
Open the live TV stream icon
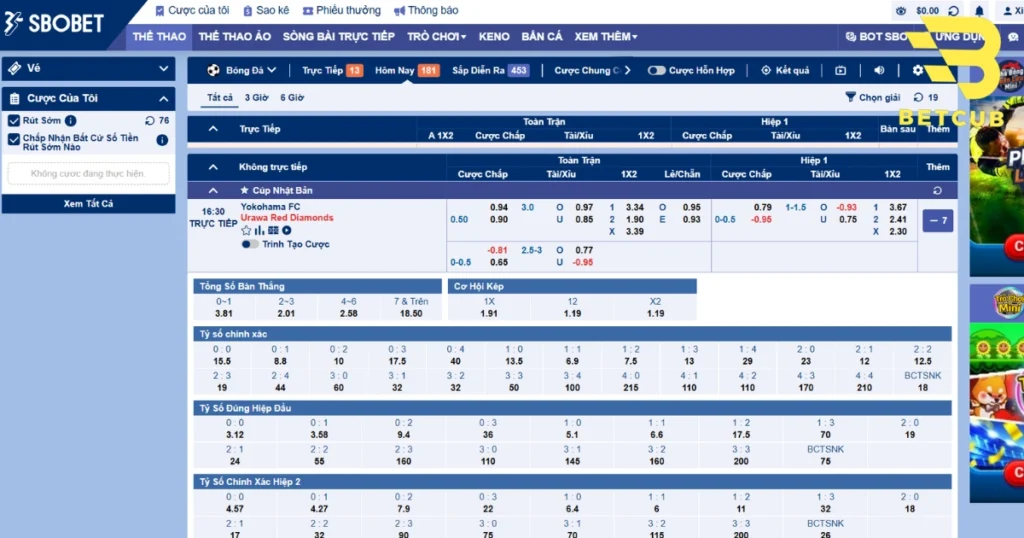[840, 71]
